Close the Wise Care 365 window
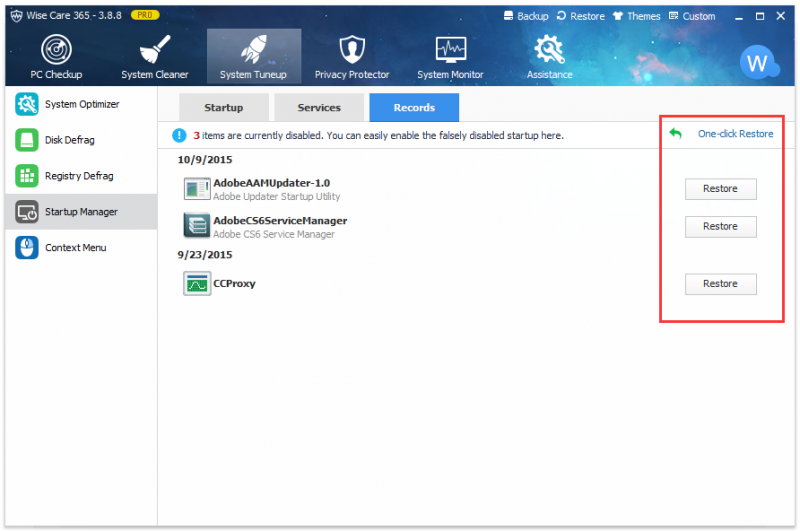Viewport: 800px width, 531px height. point(781,16)
